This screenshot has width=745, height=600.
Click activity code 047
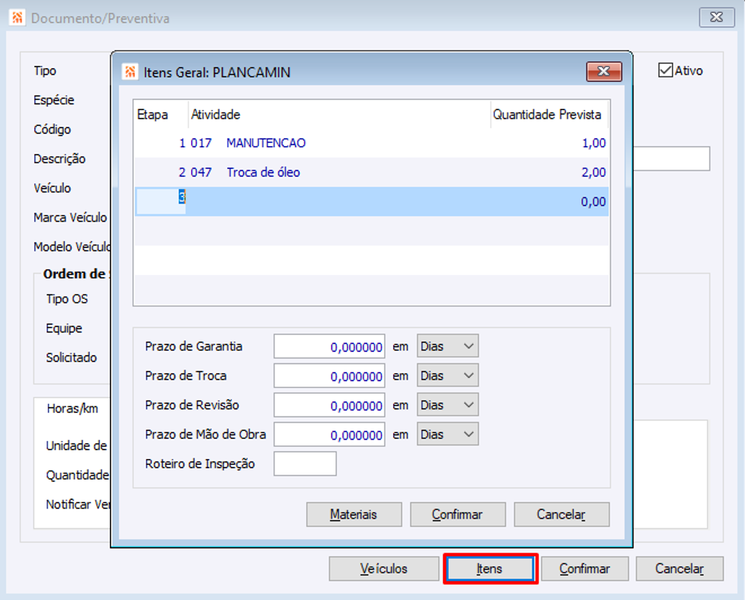tap(201, 172)
